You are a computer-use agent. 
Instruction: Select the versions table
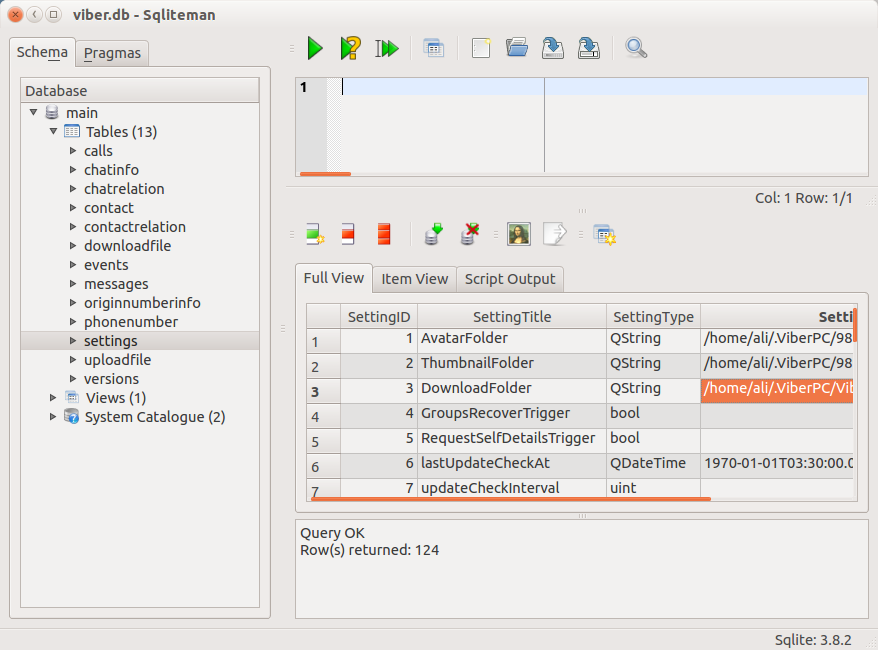pos(111,379)
